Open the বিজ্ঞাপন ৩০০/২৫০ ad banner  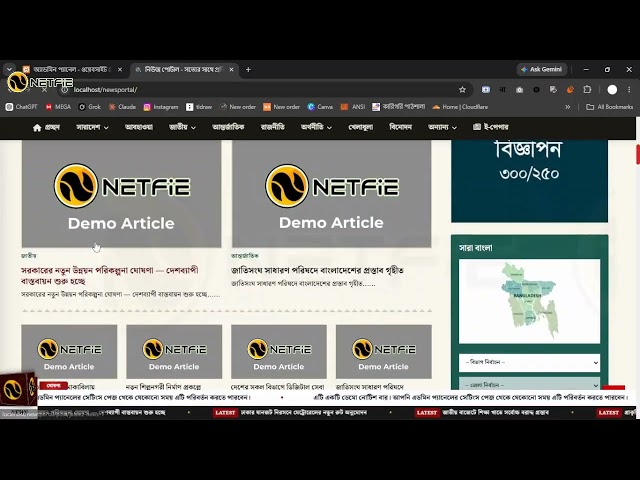(529, 181)
